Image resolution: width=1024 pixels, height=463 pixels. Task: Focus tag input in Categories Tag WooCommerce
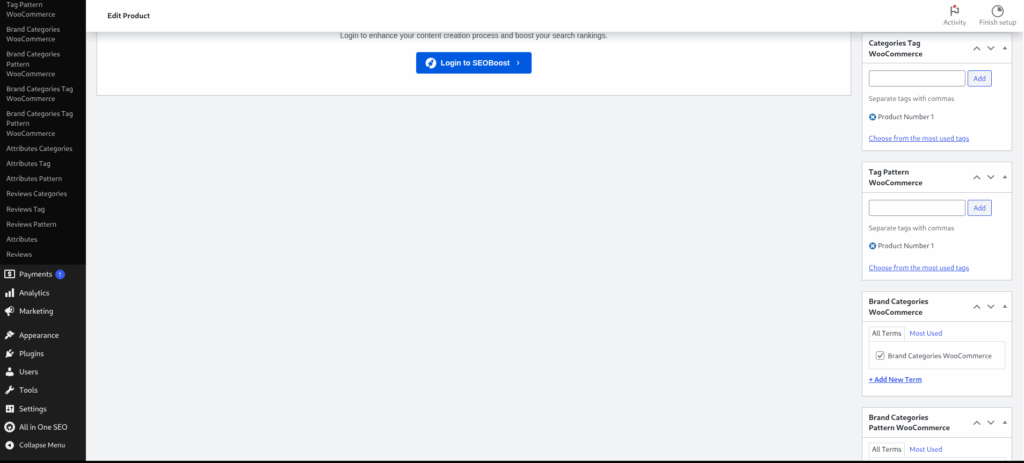pos(917,78)
